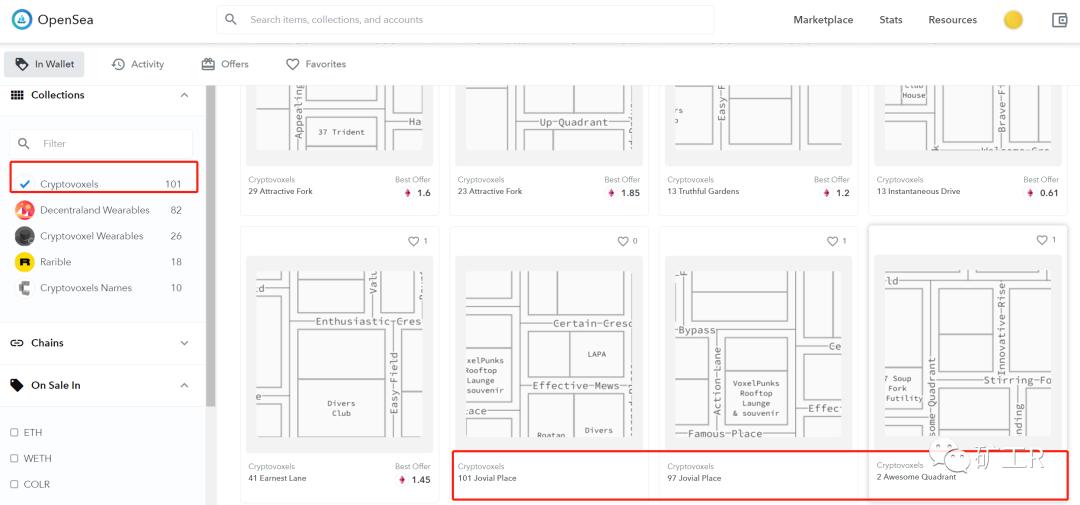Click the Cryptovoxel Wearables collection icon

coord(25,236)
